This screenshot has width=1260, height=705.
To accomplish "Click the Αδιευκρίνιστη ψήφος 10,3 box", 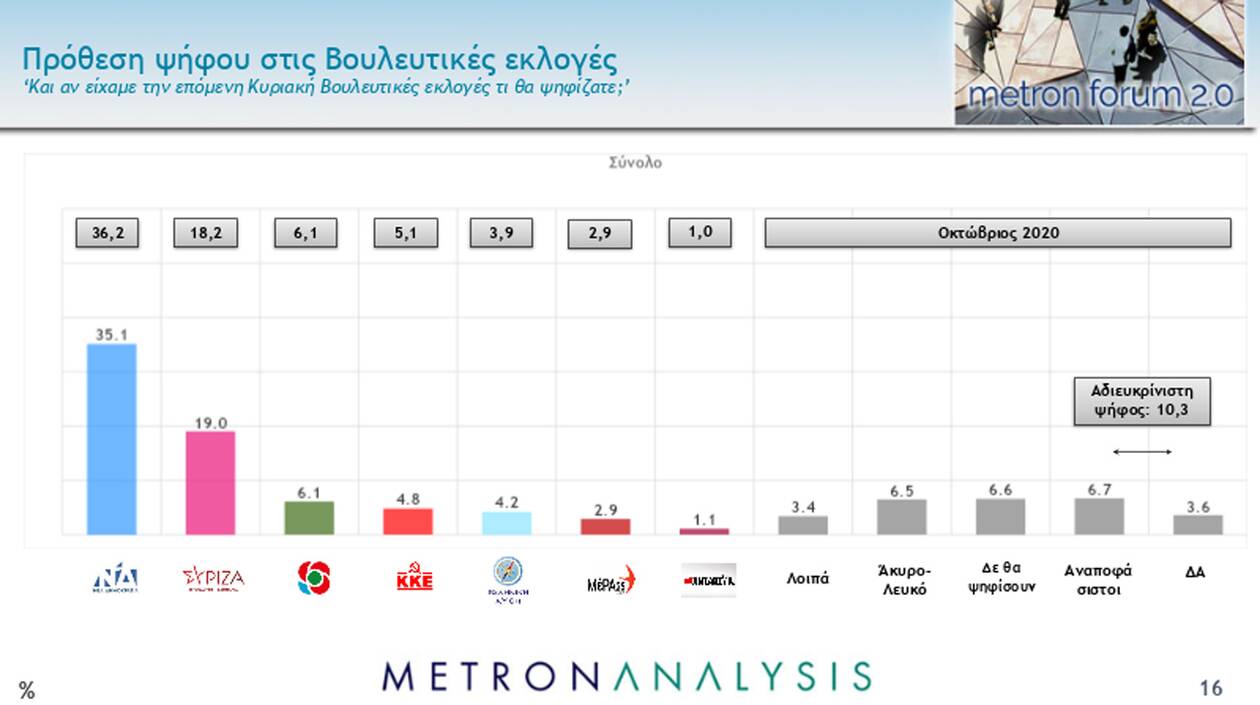I will coord(1141,401).
